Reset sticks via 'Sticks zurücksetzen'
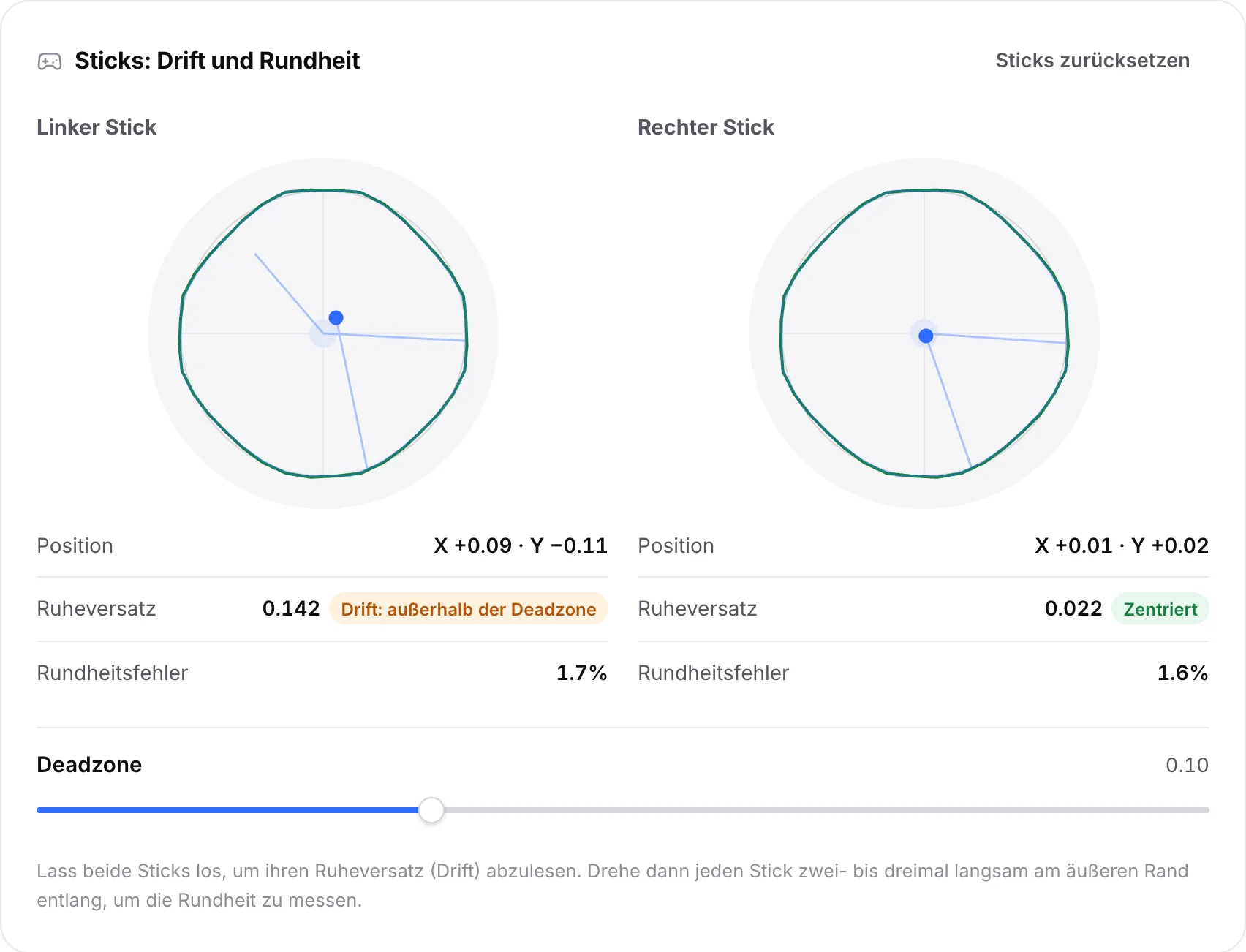The width and height of the screenshot is (1246, 952). (1092, 61)
